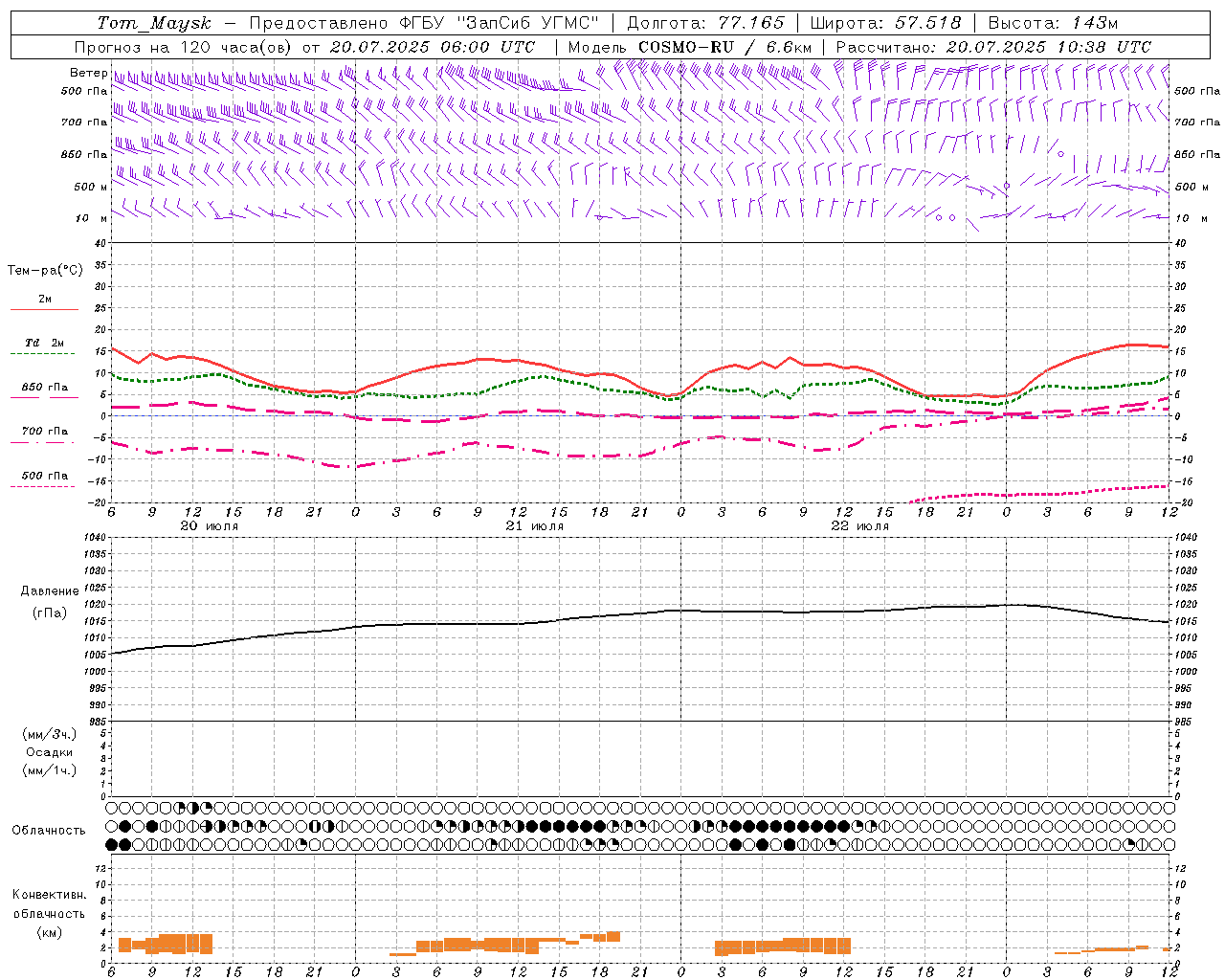Click the left '500 м' wind level label

[x=90, y=187]
